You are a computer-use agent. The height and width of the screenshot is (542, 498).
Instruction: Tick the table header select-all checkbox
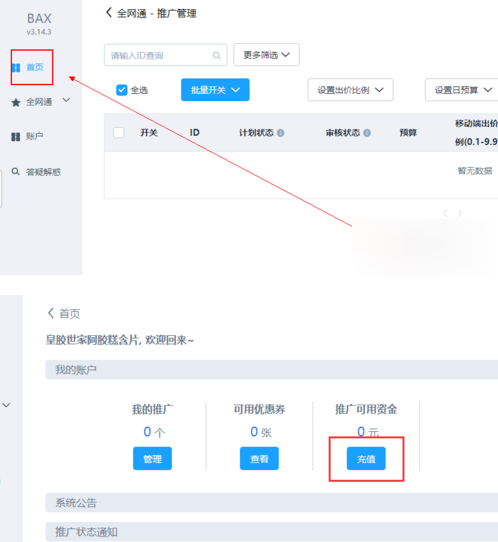tap(119, 132)
